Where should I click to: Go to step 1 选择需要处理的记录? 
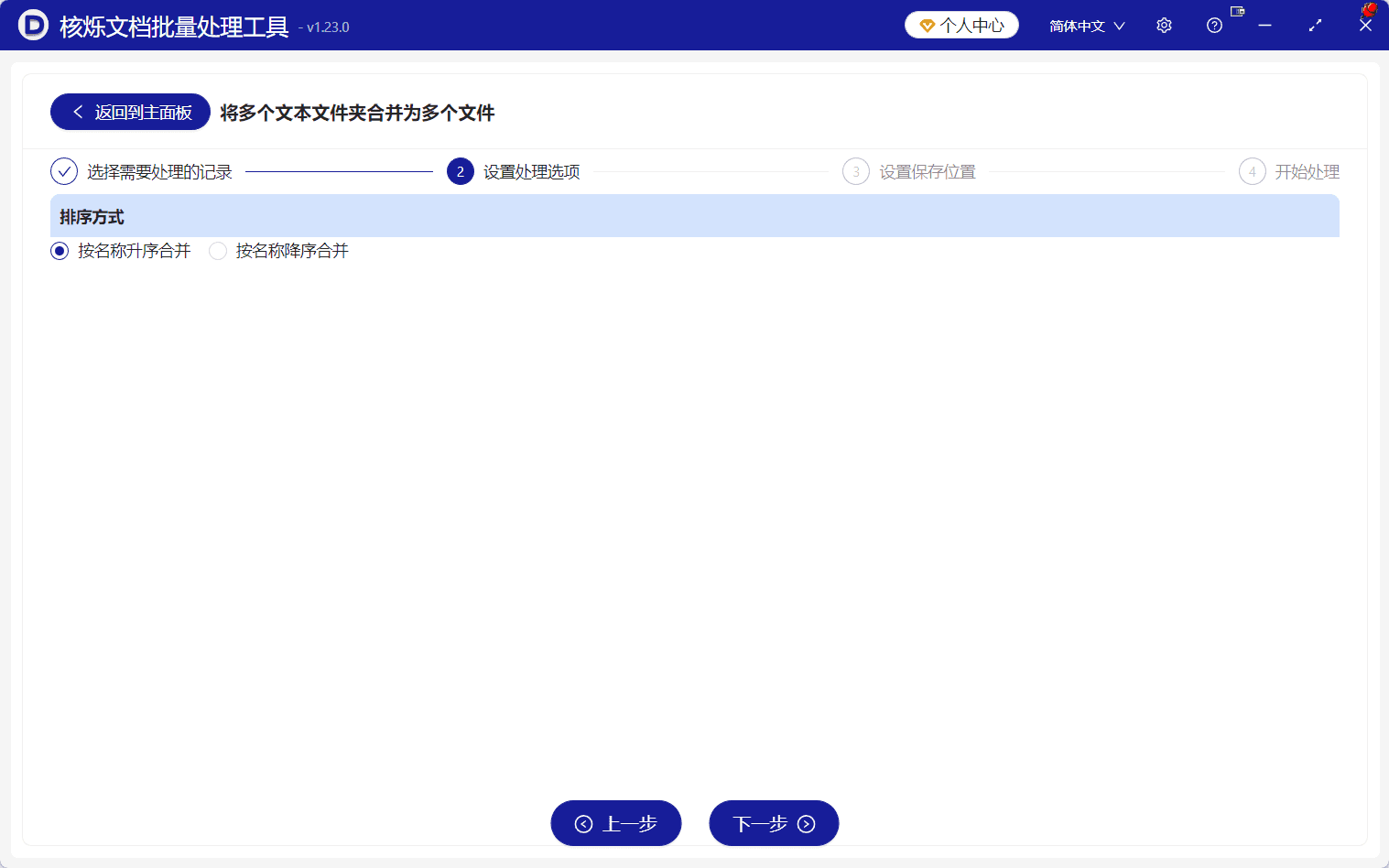click(142, 171)
